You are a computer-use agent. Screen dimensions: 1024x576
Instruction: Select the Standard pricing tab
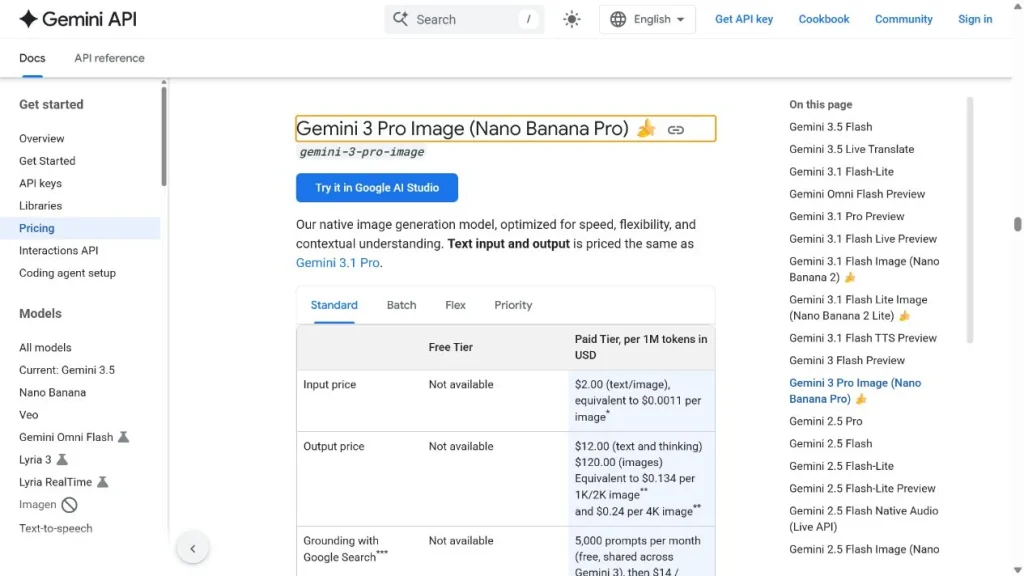click(334, 305)
